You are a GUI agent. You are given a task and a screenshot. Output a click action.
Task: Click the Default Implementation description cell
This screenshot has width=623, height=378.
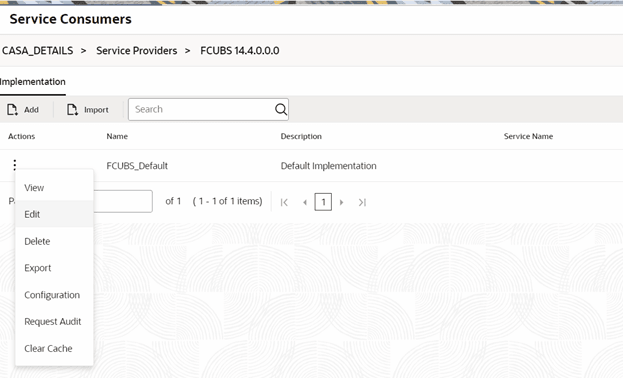click(329, 166)
